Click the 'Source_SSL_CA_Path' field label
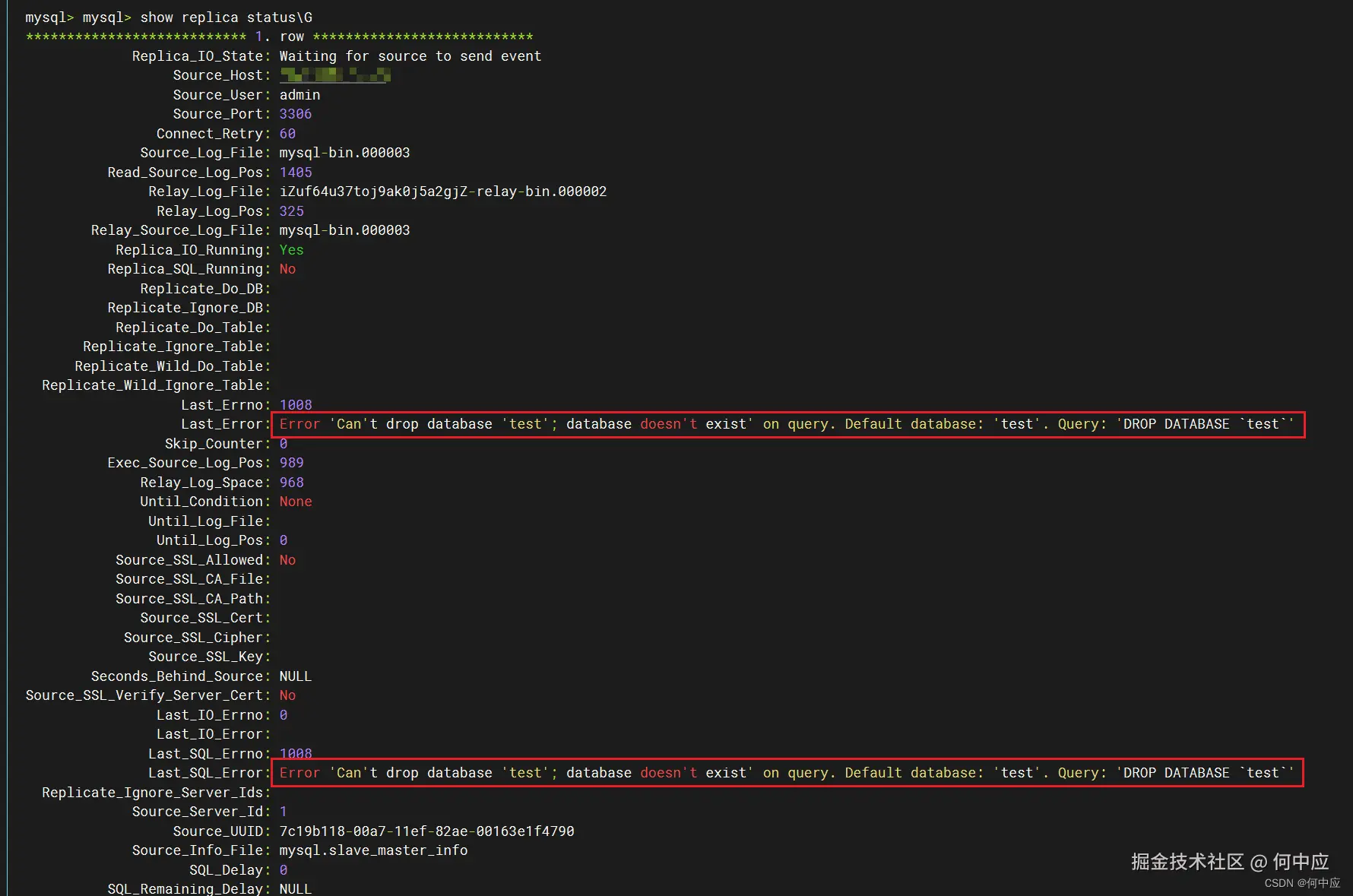The width and height of the screenshot is (1353, 896). [189, 599]
